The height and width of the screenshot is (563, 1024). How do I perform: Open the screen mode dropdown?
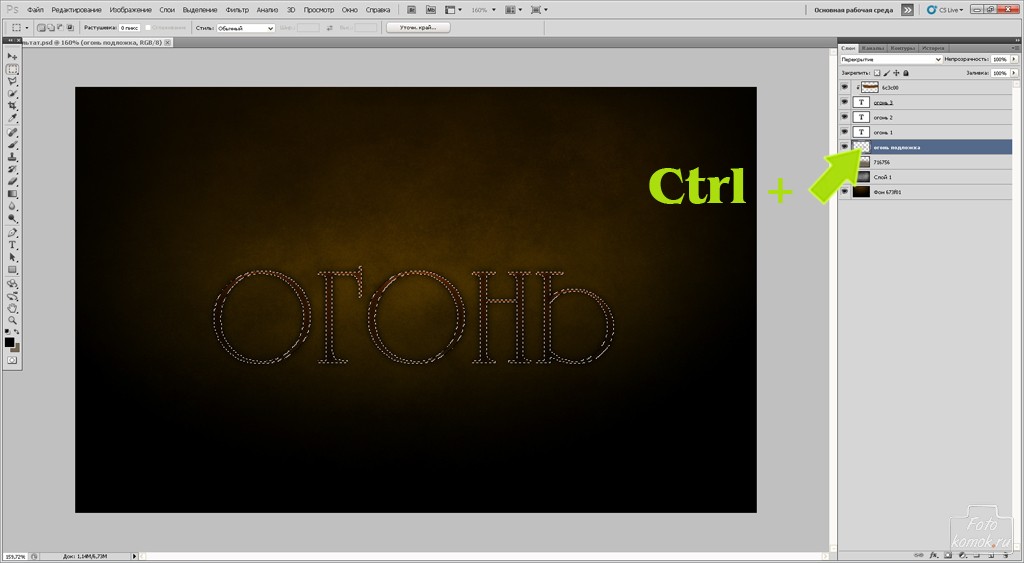point(539,10)
